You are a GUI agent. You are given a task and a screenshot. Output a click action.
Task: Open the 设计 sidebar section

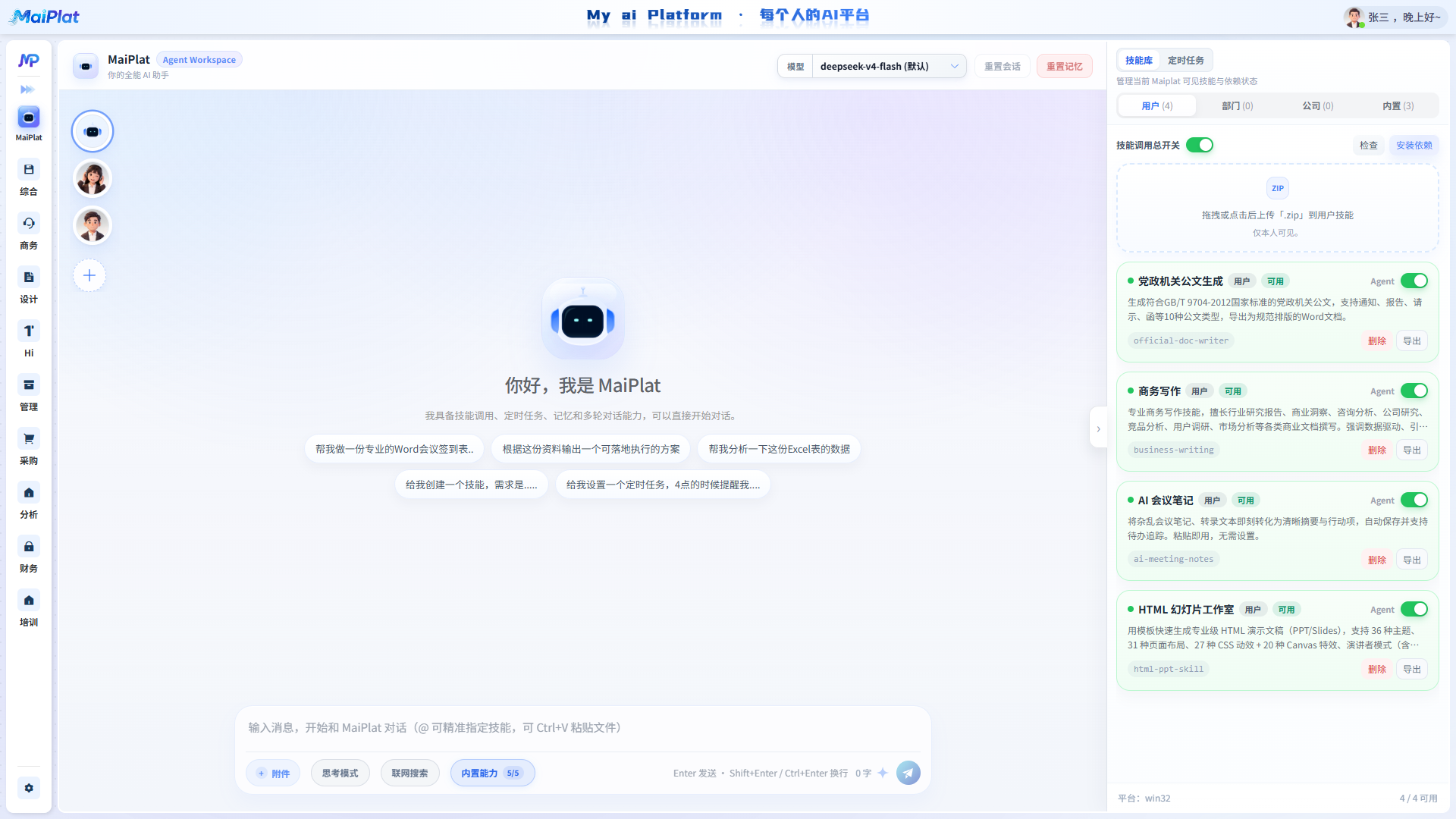tap(29, 286)
